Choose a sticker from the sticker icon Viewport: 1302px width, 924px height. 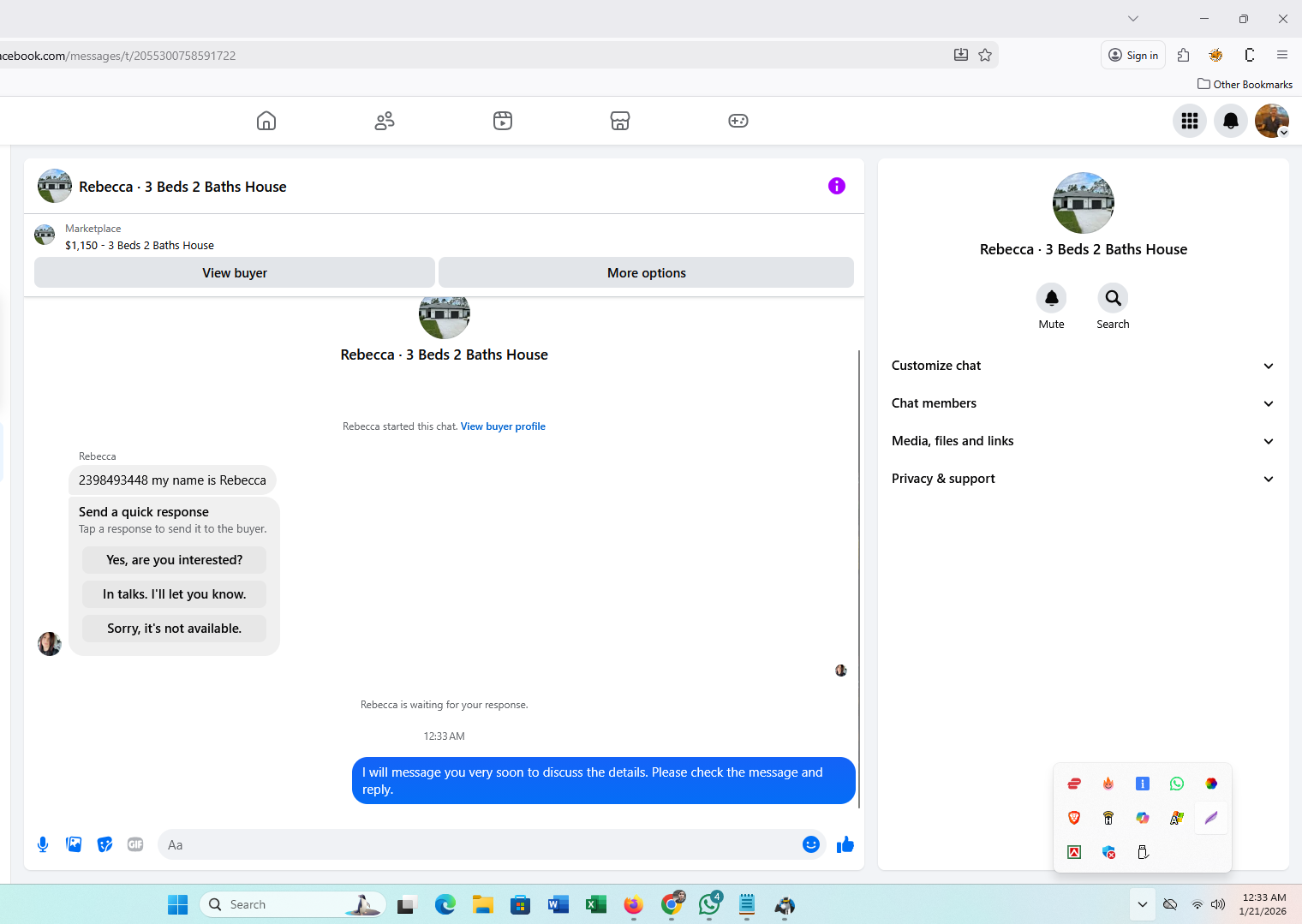105,845
